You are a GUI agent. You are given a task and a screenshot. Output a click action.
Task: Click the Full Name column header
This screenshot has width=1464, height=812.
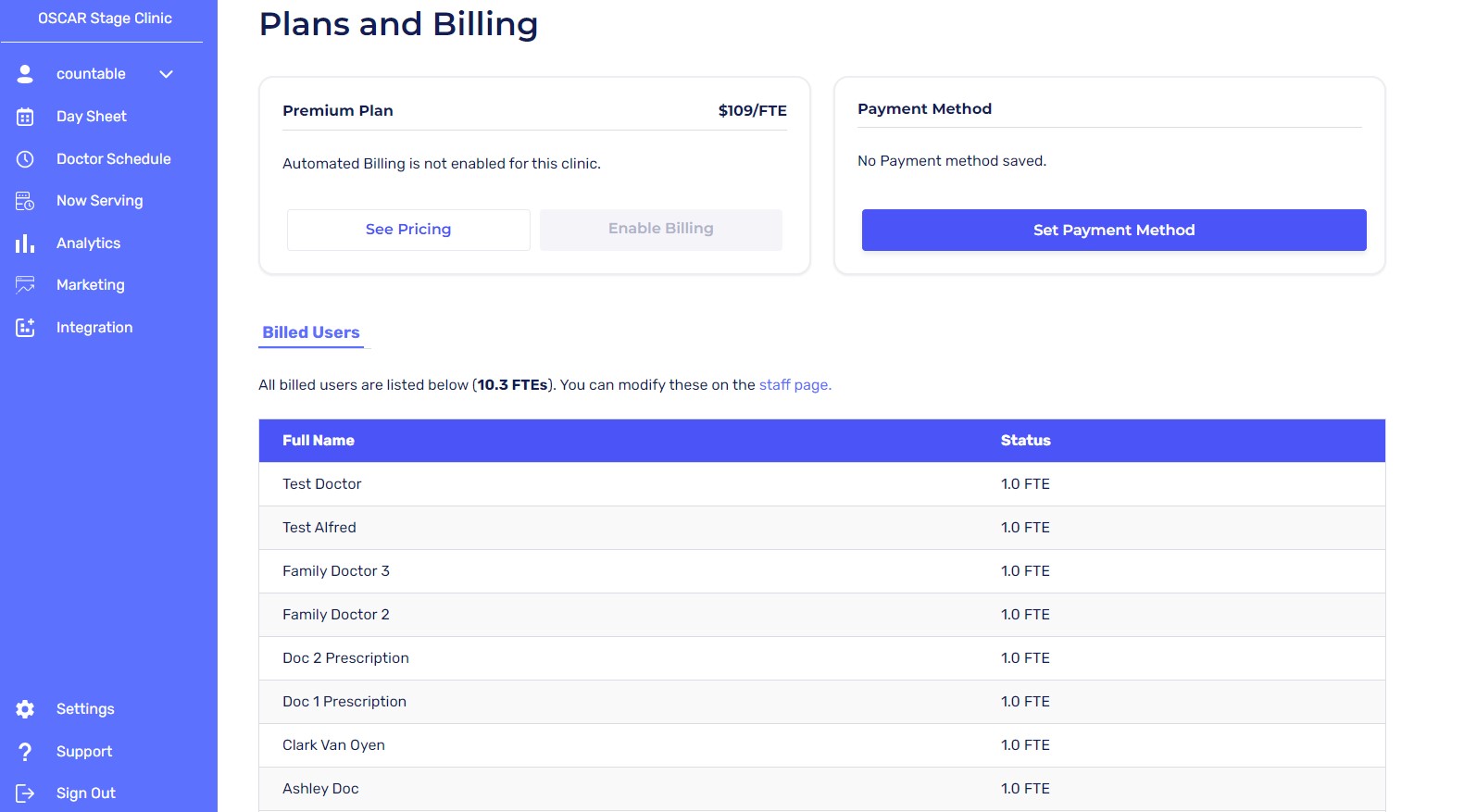point(319,441)
